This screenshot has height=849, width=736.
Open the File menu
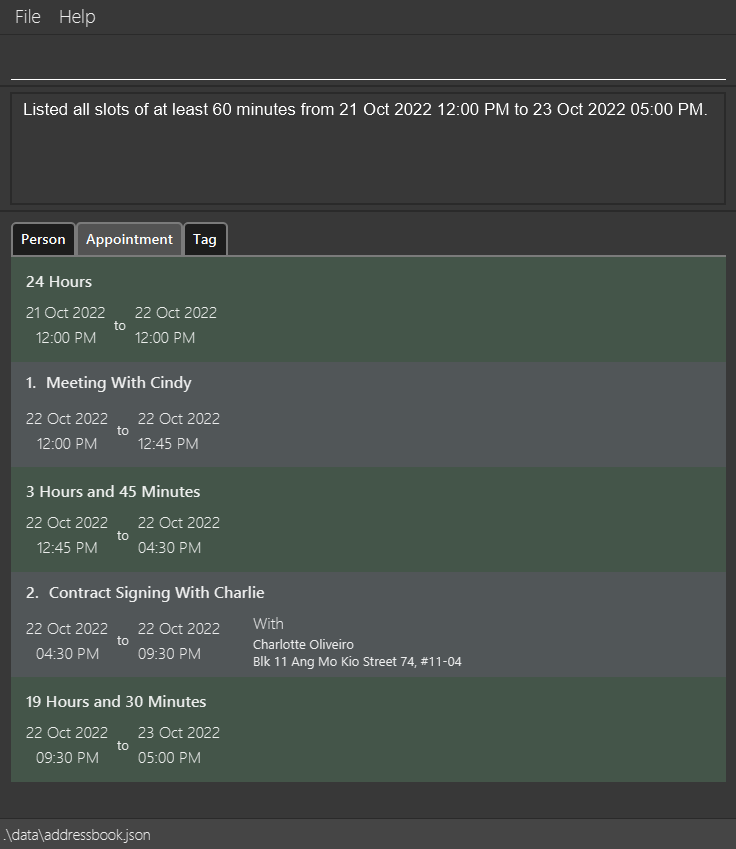(x=28, y=17)
